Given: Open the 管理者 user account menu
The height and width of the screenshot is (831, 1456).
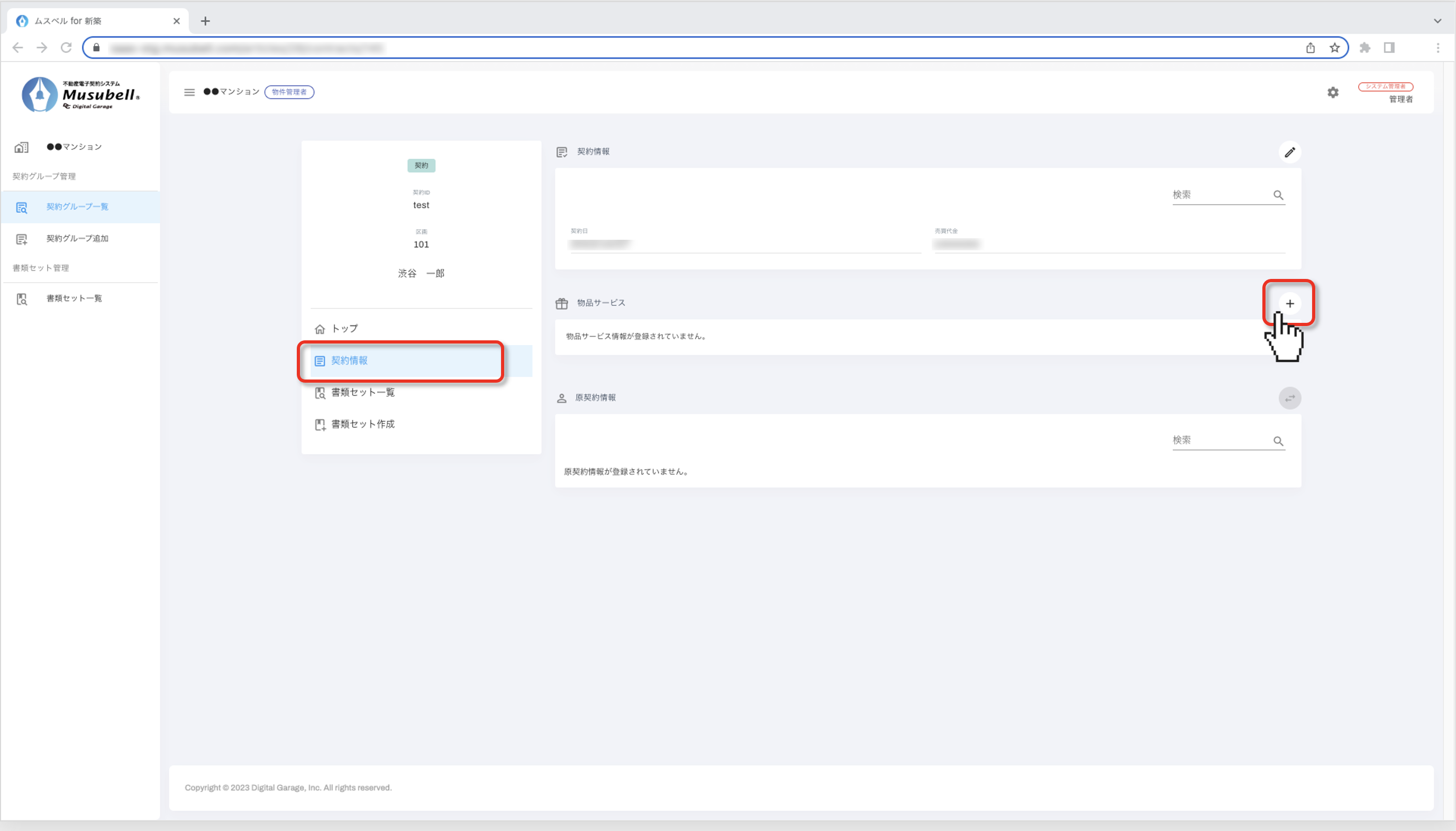Looking at the screenshot, I should tap(1400, 100).
